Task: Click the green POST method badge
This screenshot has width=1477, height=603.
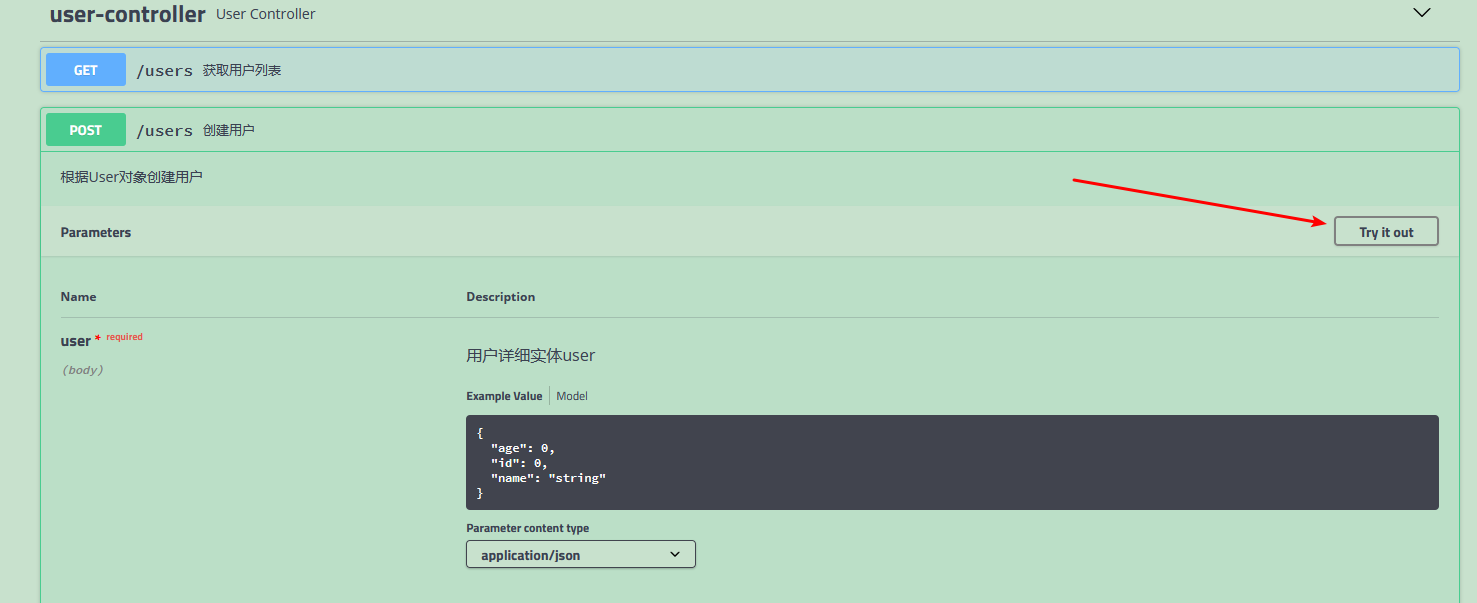Action: [86, 130]
